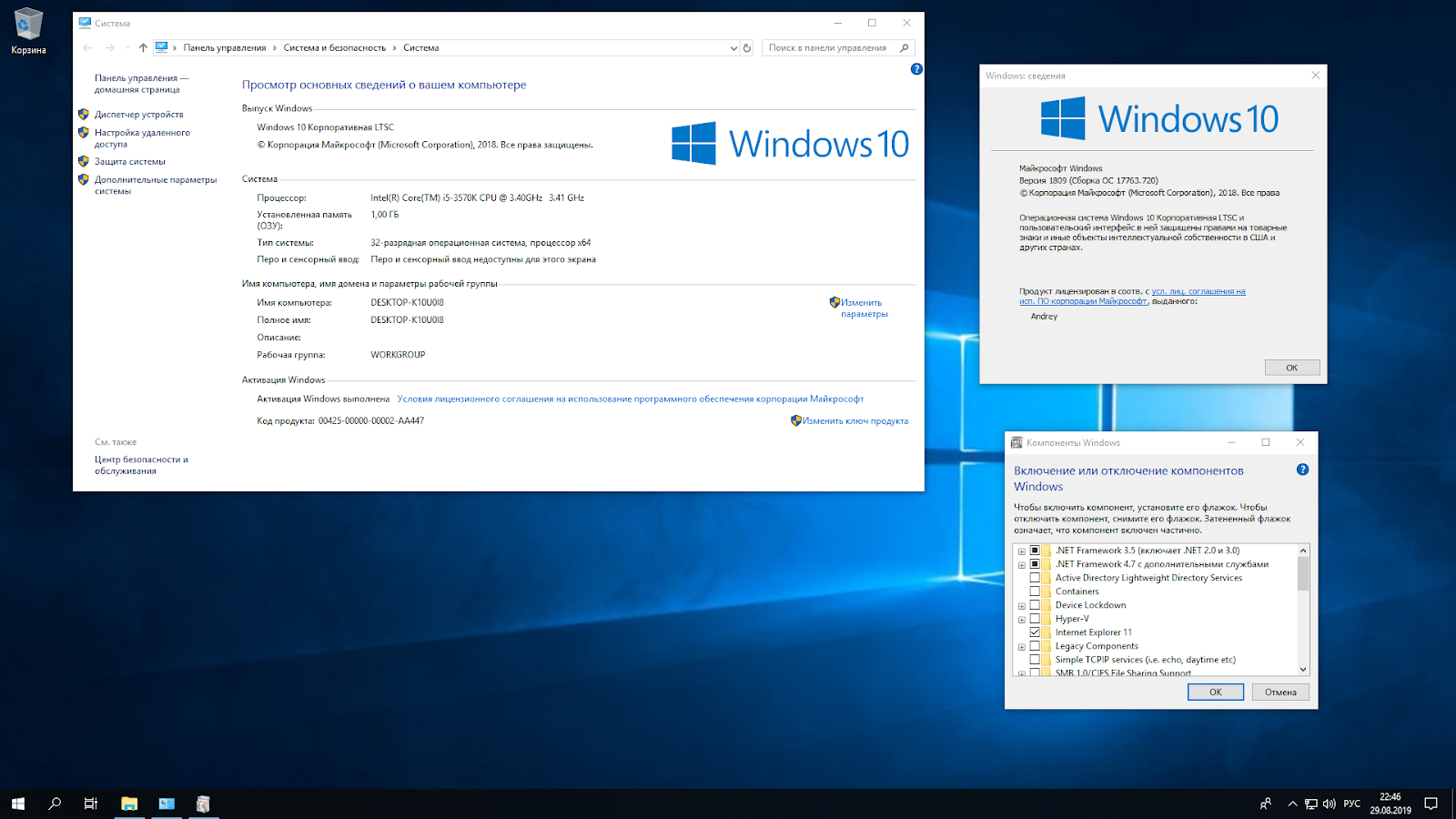Click the shield icon beside Изменить ключ продукта
This screenshot has width=1456, height=819.
pos(795,420)
